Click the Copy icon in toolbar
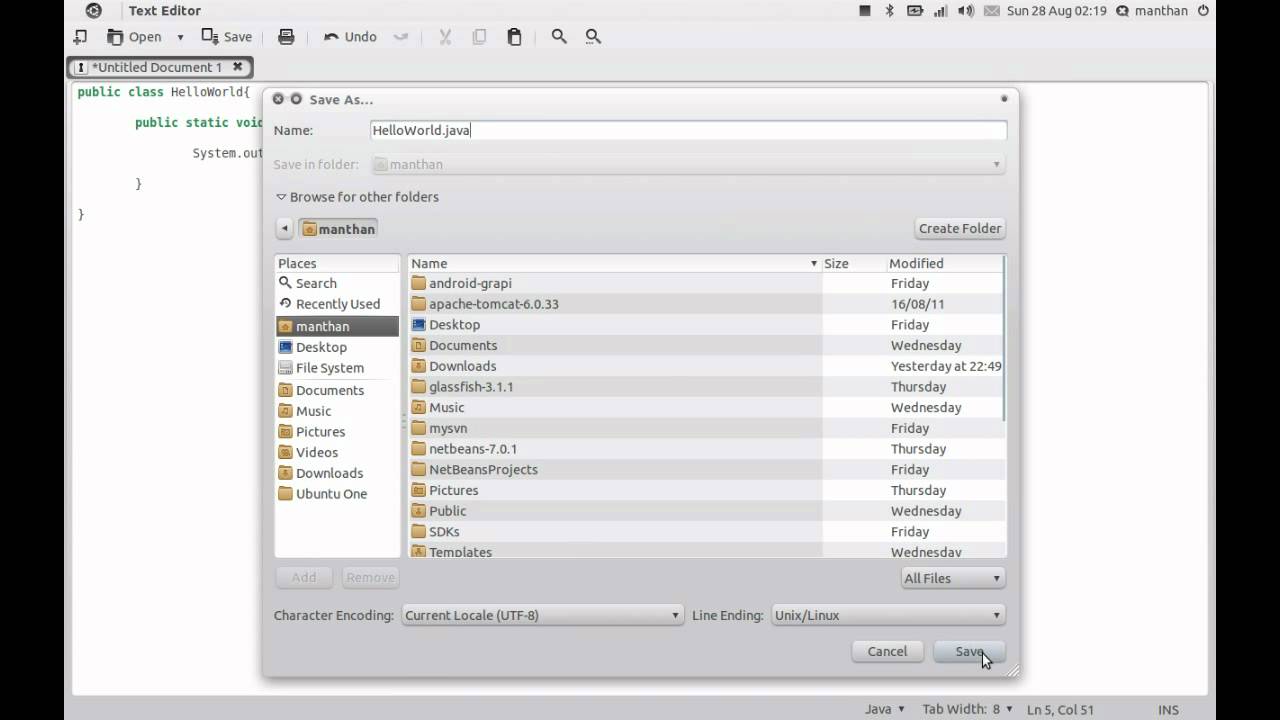The image size is (1280, 720). coord(479,37)
